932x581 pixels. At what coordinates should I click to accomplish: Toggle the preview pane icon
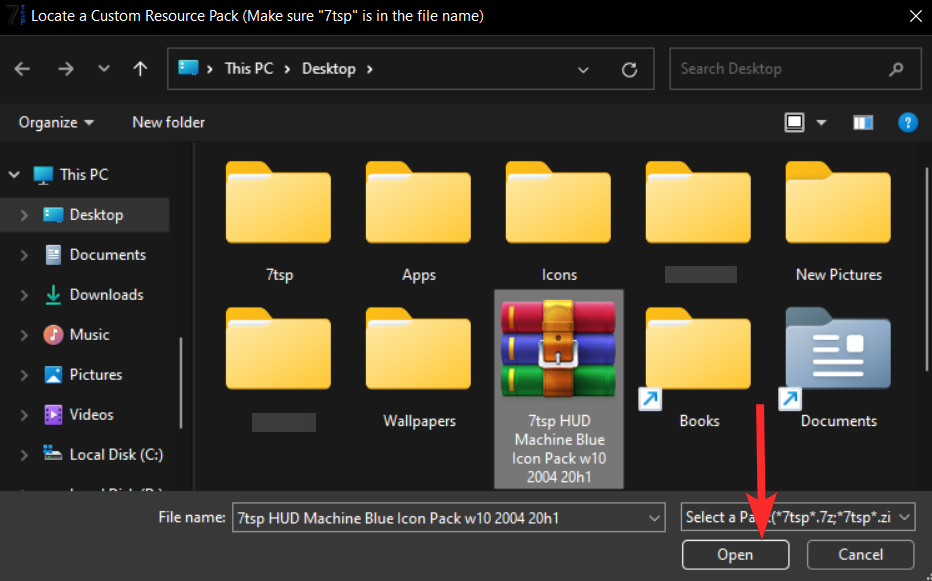(x=863, y=122)
